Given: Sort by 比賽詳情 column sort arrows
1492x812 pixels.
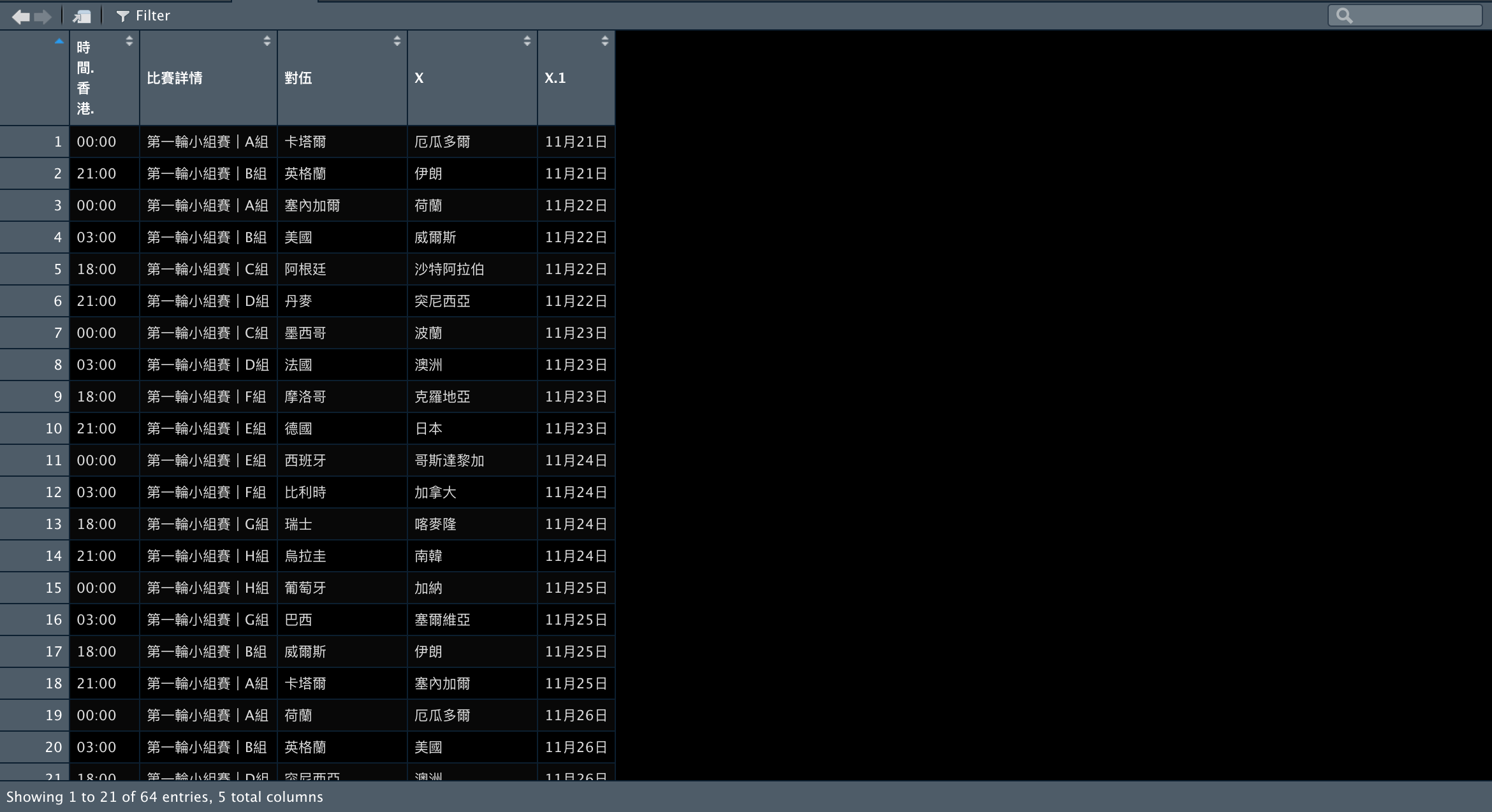Looking at the screenshot, I should click(x=267, y=41).
